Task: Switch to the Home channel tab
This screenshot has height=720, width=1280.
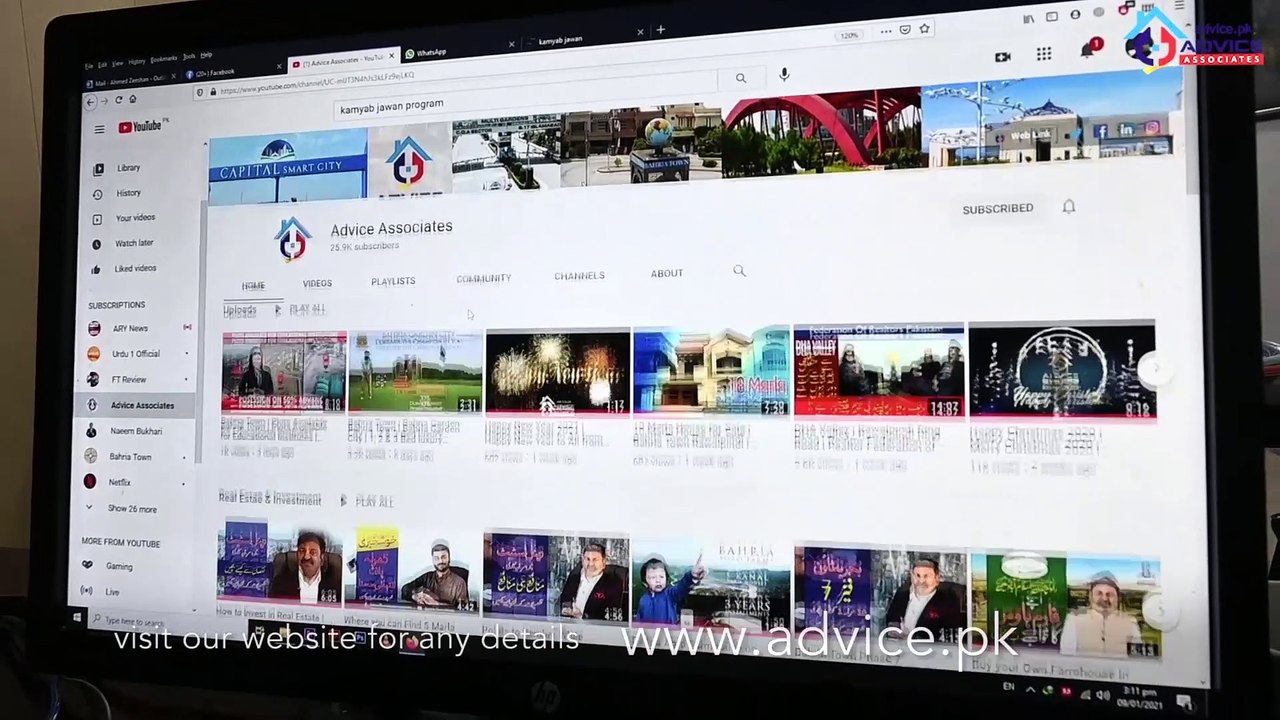Action: coord(254,286)
